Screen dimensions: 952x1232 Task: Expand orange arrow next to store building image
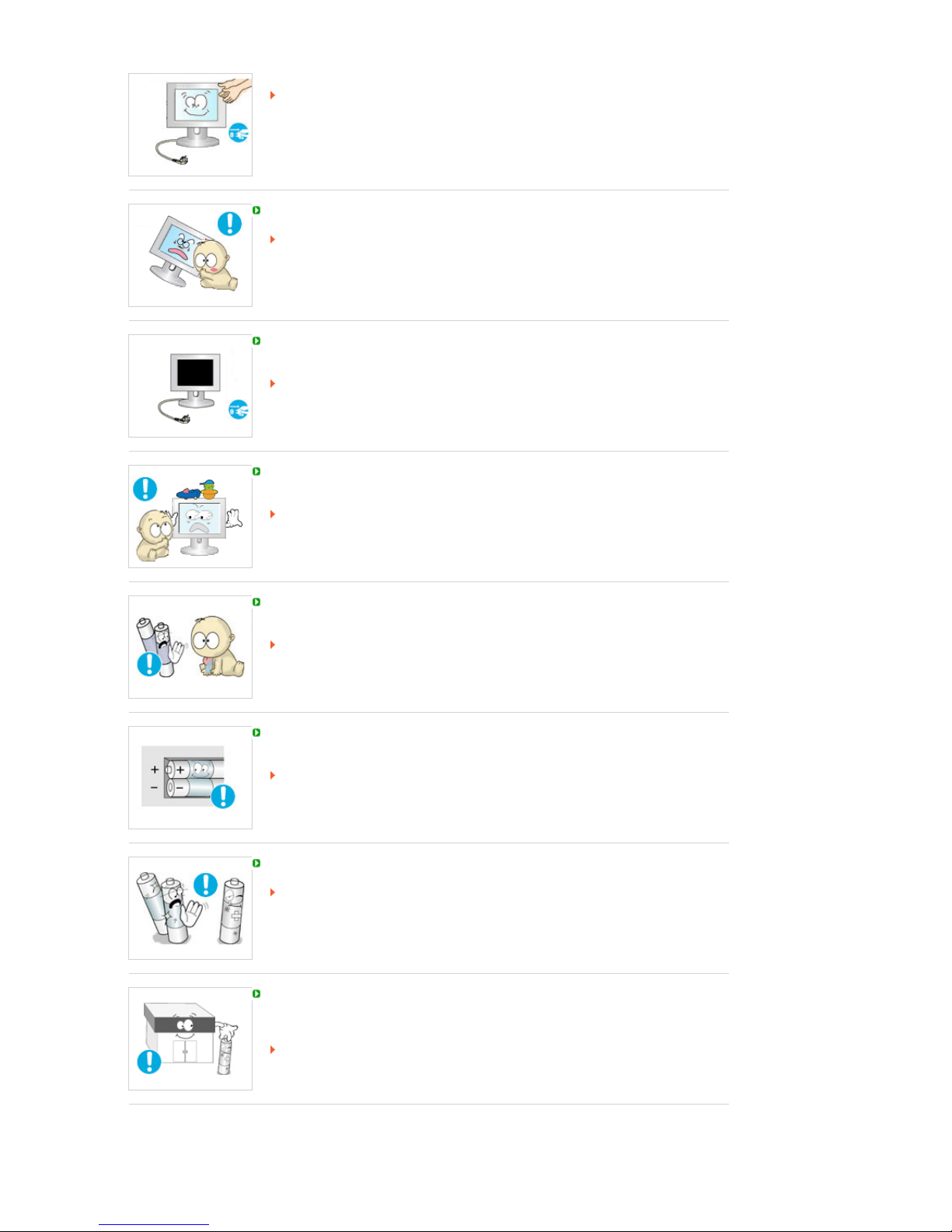tap(273, 1049)
